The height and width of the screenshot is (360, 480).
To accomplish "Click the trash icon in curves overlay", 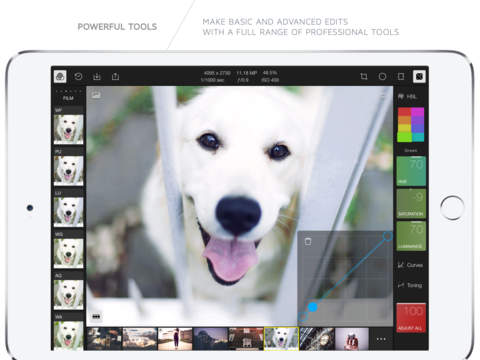I will click(x=308, y=241).
